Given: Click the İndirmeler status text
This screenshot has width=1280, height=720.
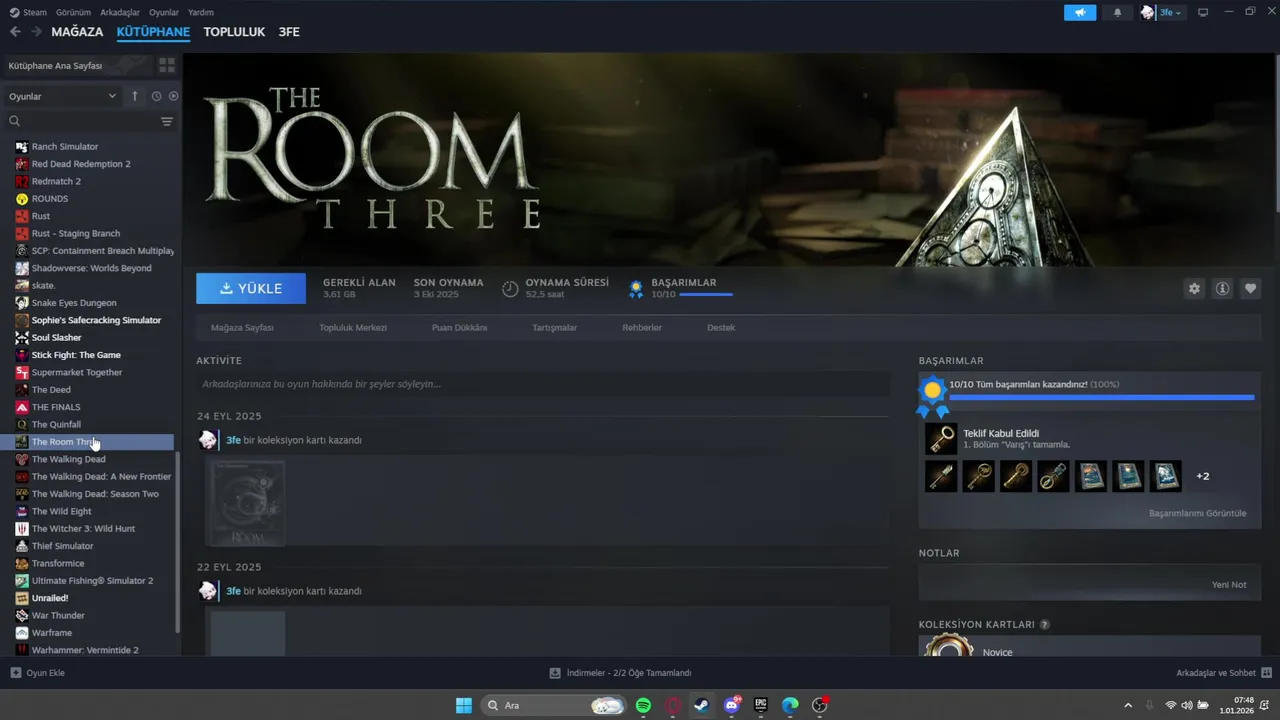Looking at the screenshot, I should 629,673.
